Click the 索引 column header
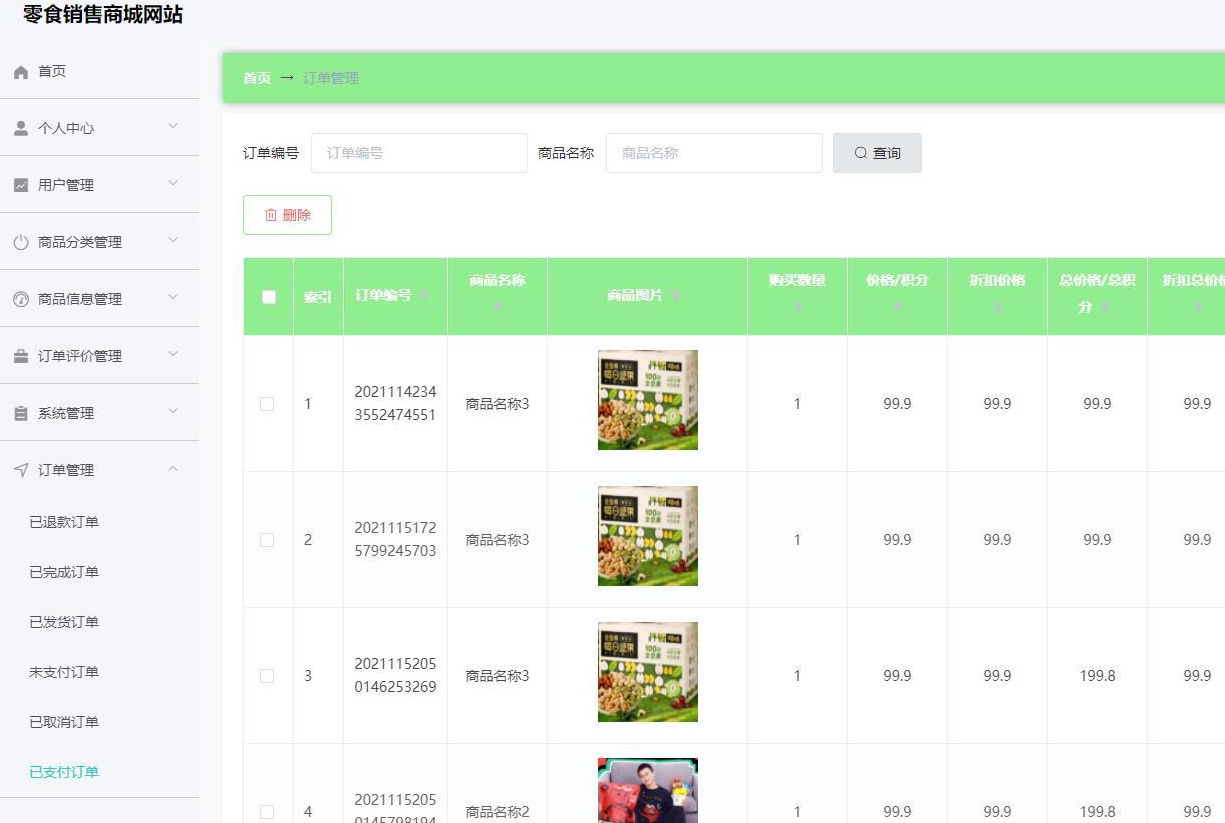The image size is (1225, 823). [x=318, y=297]
